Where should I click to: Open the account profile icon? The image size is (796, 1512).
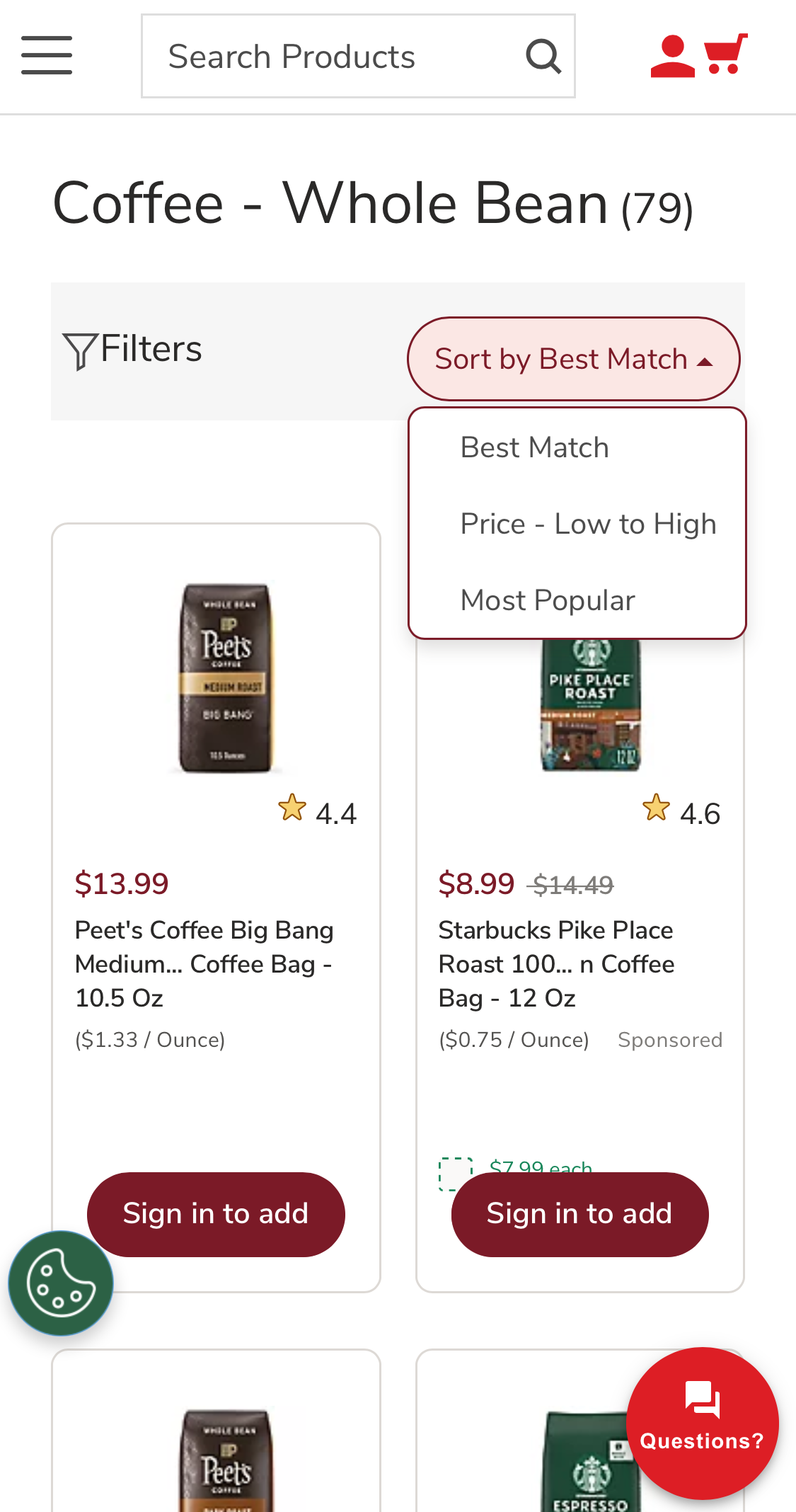tap(671, 56)
